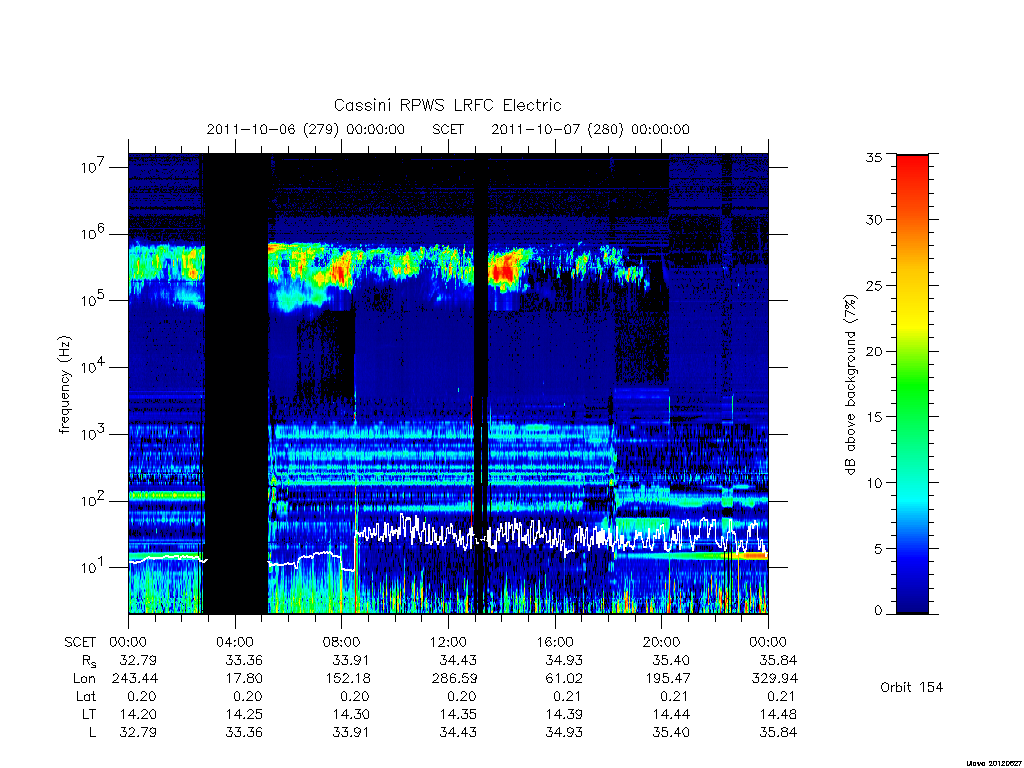Screen dimensions: 1024x768
Task: Click the '12:00' time axis label
Action: click(x=449, y=642)
